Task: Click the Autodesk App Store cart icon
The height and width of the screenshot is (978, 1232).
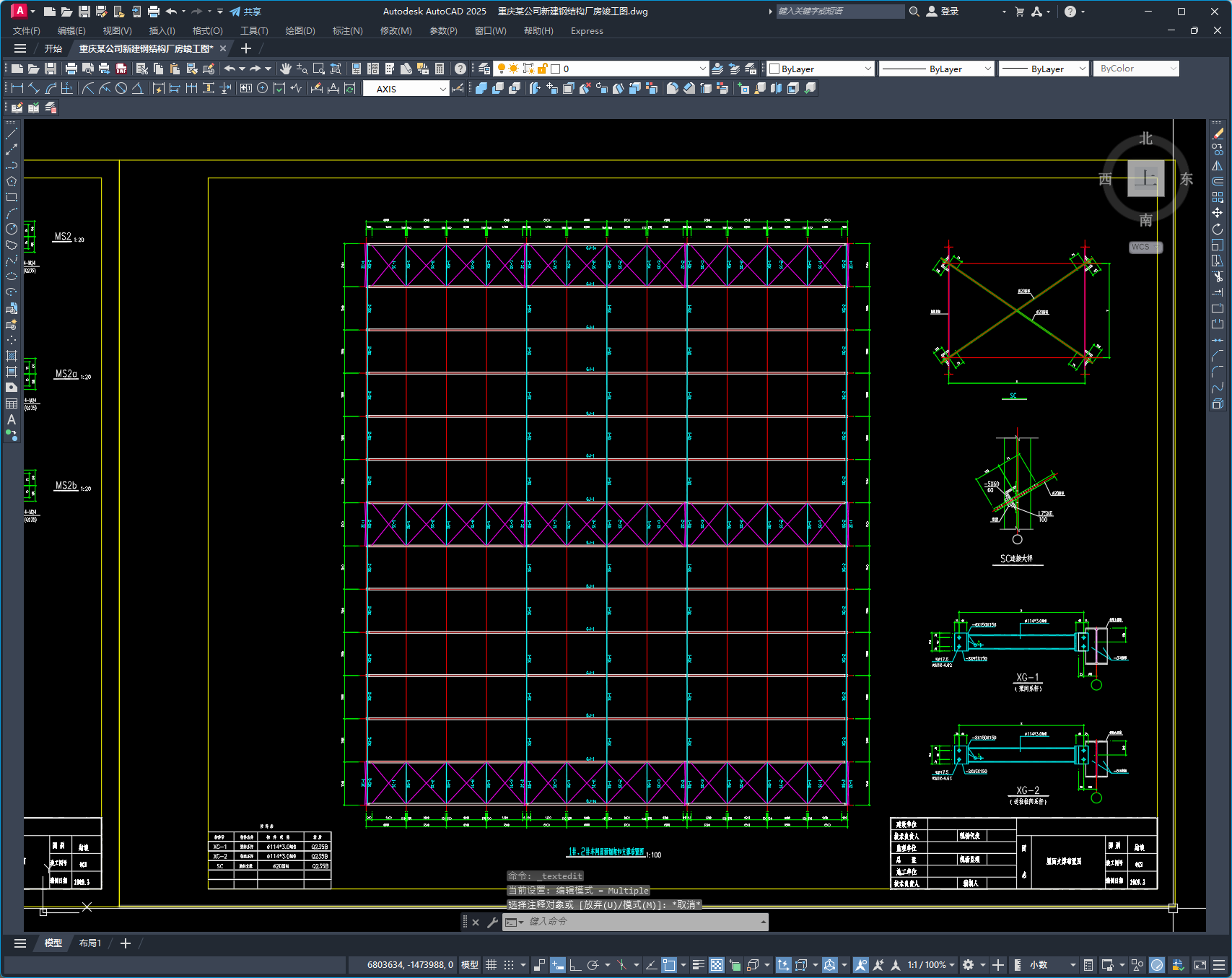Action: [x=1019, y=12]
